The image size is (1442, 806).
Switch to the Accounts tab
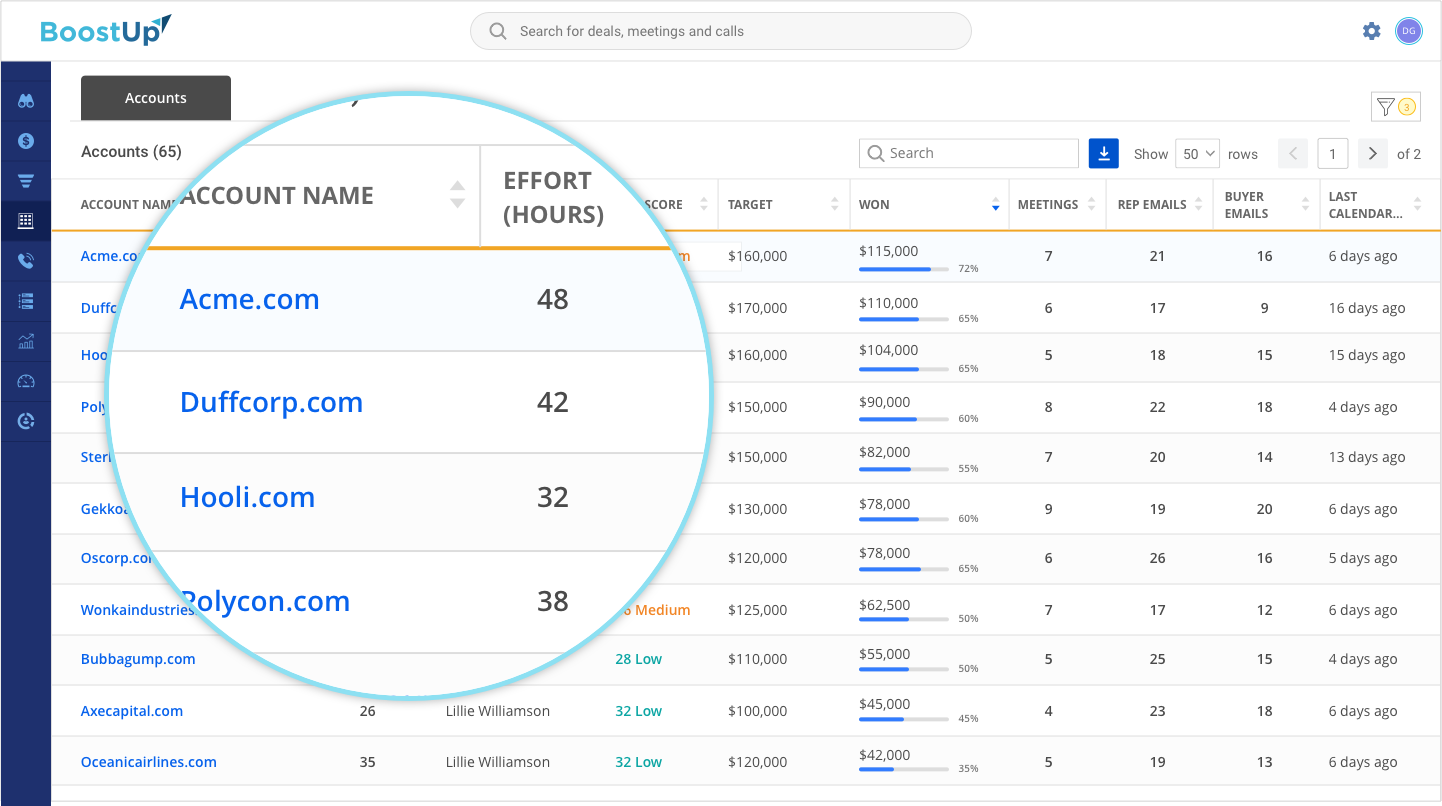click(x=156, y=98)
